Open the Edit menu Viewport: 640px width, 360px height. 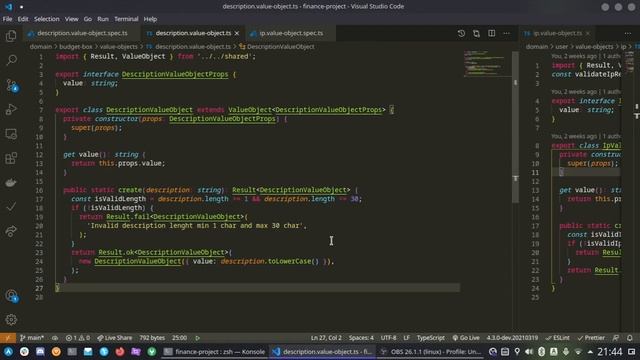click(23, 19)
